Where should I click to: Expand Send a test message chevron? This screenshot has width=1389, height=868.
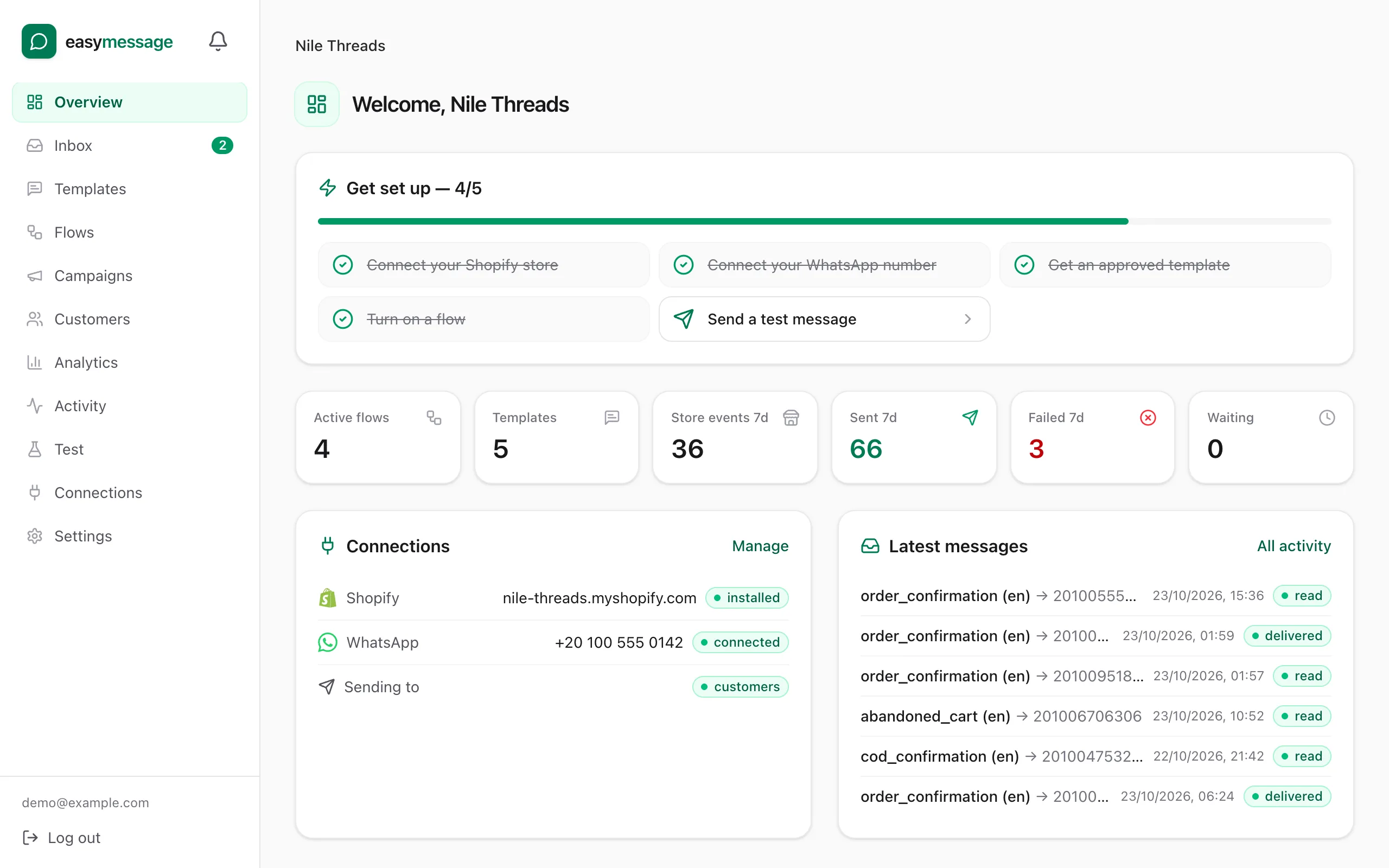tap(968, 318)
